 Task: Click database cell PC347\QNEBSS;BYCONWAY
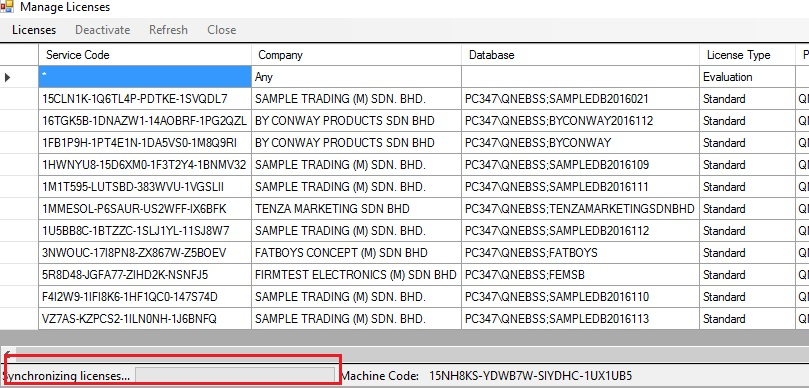tap(580, 143)
